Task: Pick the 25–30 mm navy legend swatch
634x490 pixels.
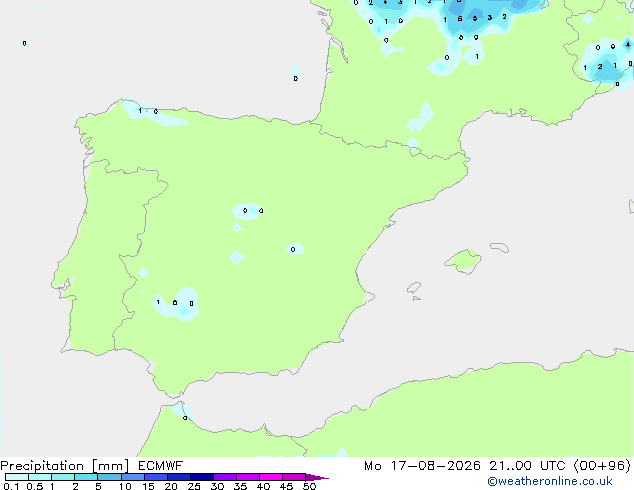Action: coord(201,477)
